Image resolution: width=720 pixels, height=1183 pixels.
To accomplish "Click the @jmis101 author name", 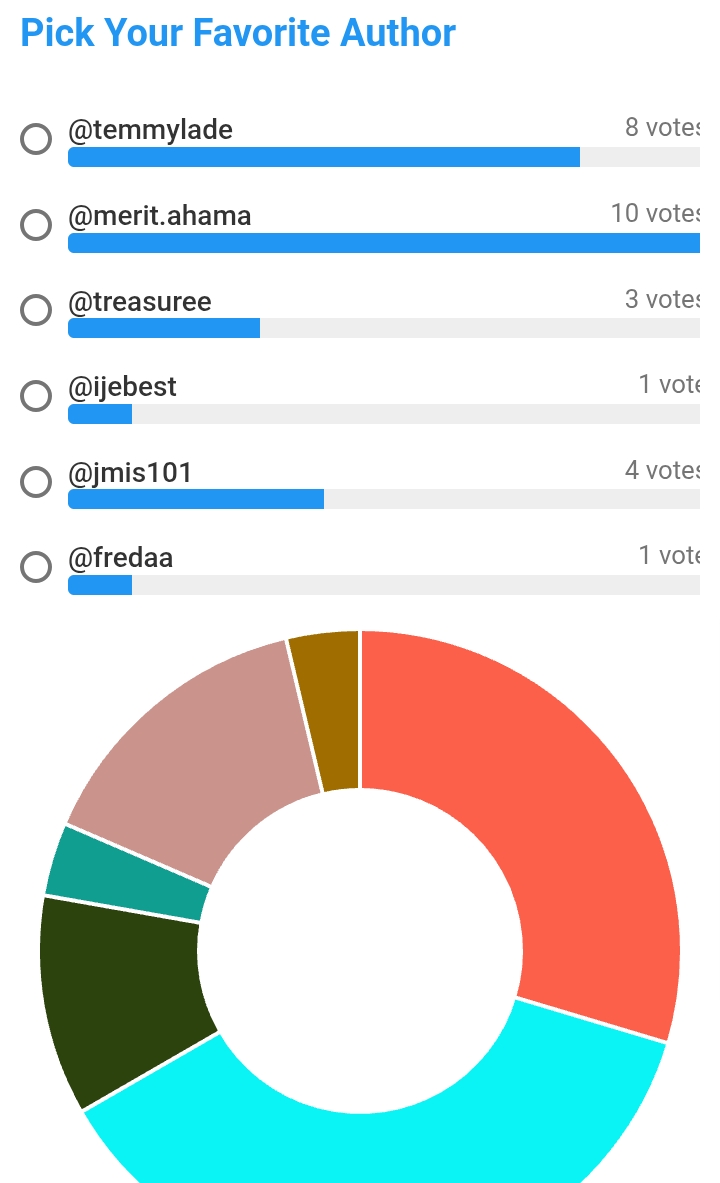I will (x=130, y=472).
